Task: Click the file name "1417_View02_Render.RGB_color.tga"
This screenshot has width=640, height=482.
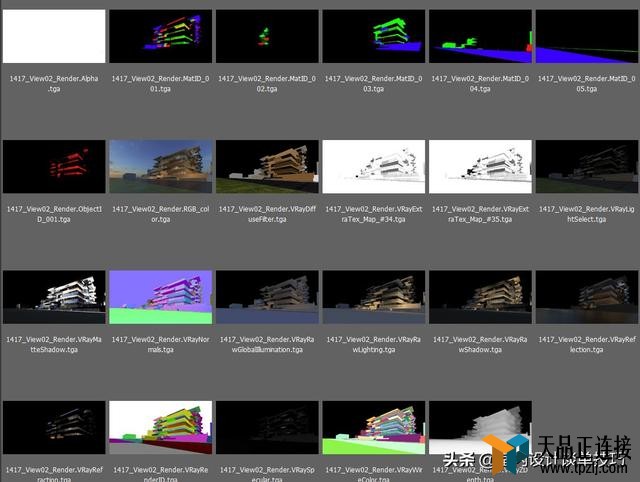Action: click(160, 214)
